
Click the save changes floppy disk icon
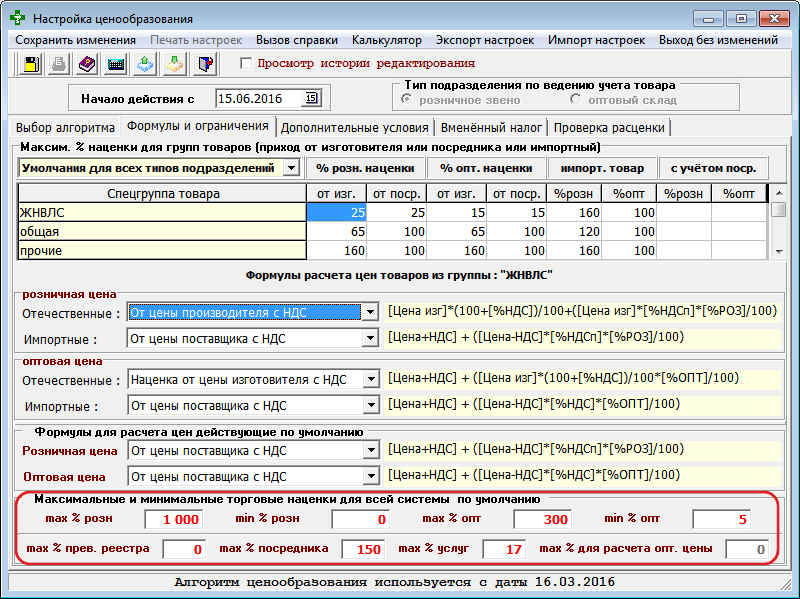pos(30,64)
